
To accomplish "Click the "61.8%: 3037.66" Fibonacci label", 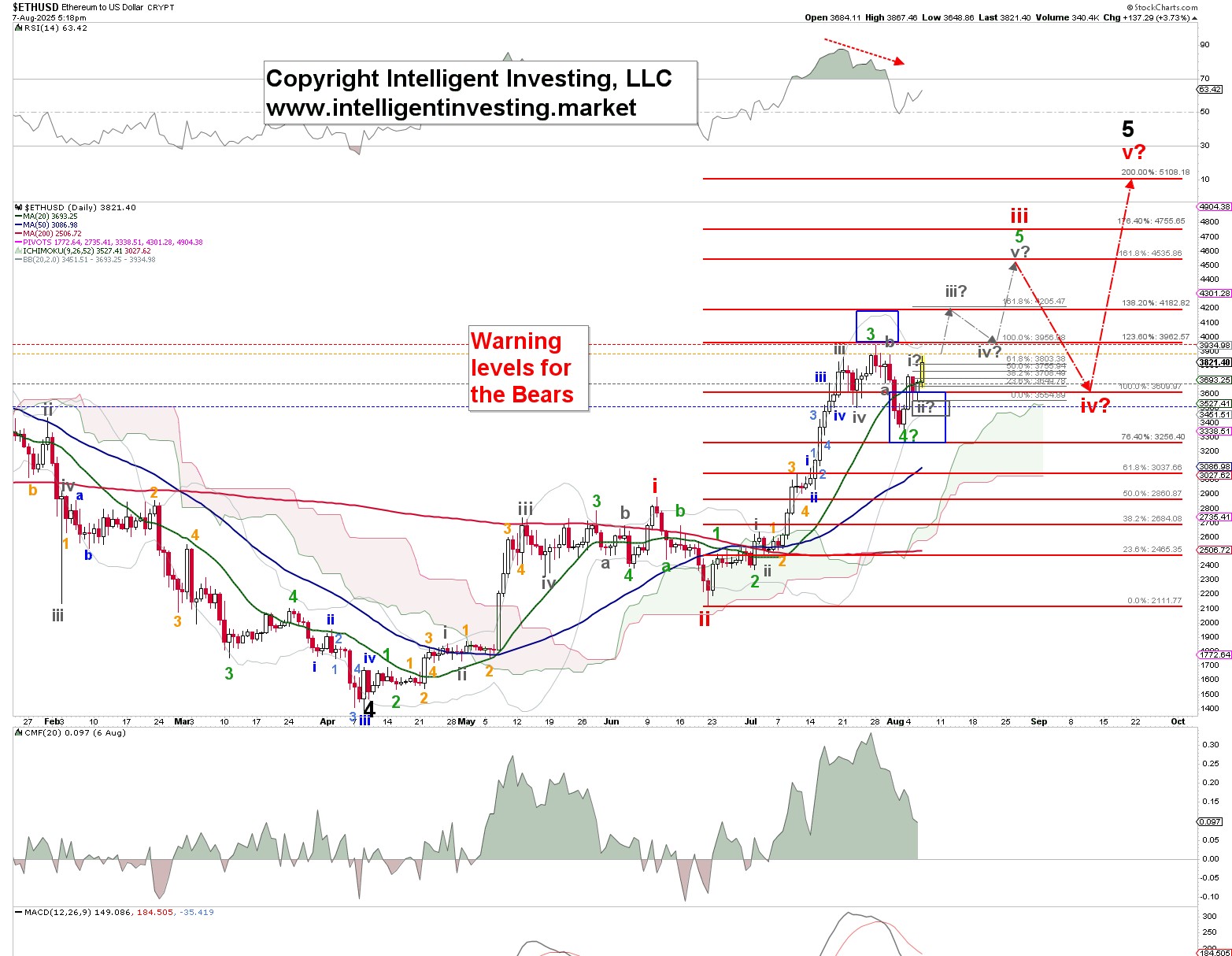I will (x=1152, y=468).
